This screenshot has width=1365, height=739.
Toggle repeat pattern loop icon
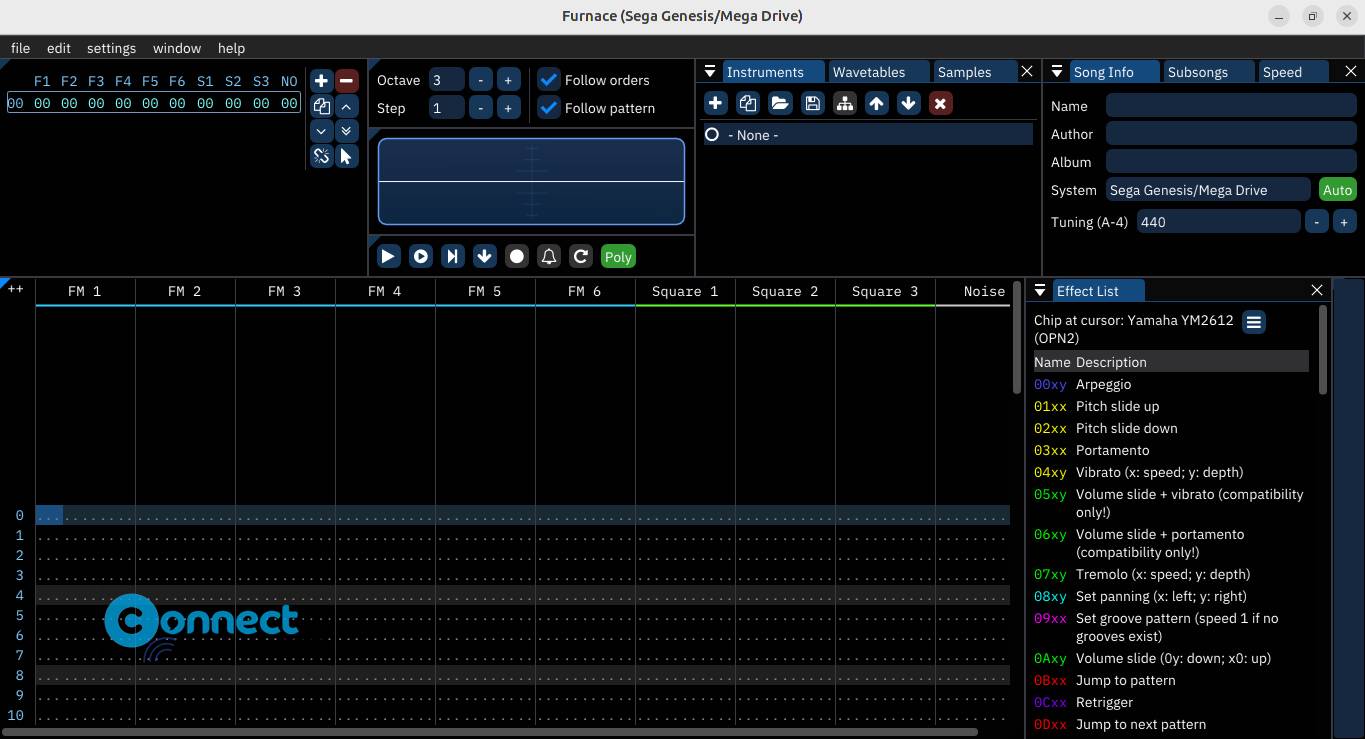pos(581,257)
